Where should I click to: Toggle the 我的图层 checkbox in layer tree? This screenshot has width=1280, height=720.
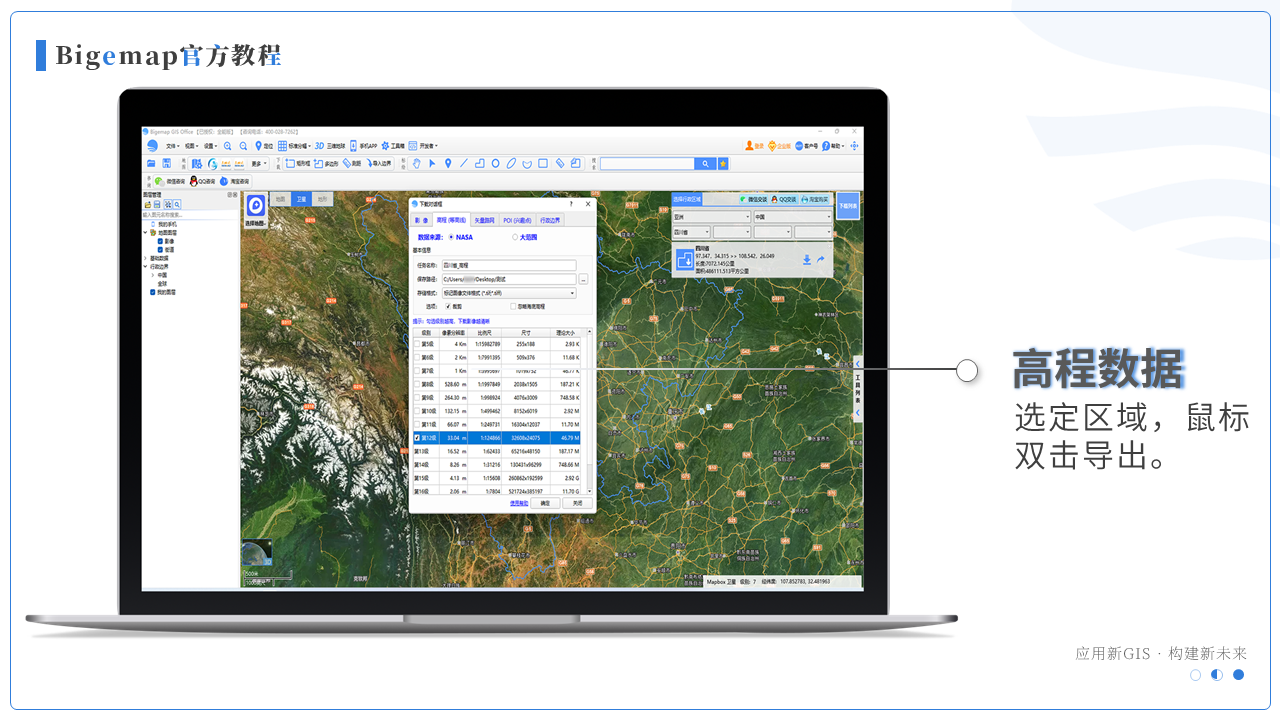153,292
